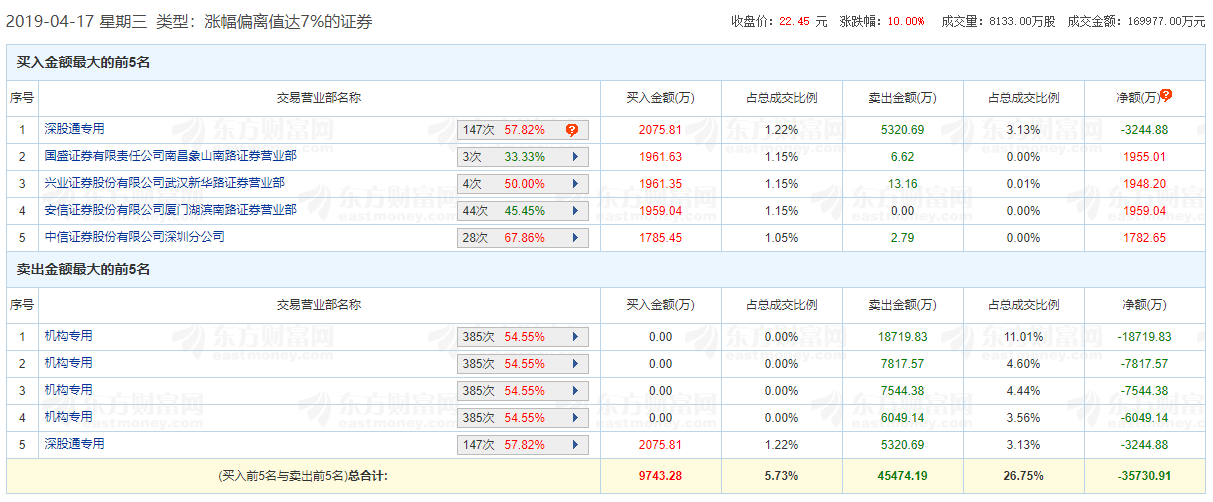This screenshot has height=502, width=1213.
Task: Expand details for 机构专用 row selling 18719.83
Action: tap(575, 337)
